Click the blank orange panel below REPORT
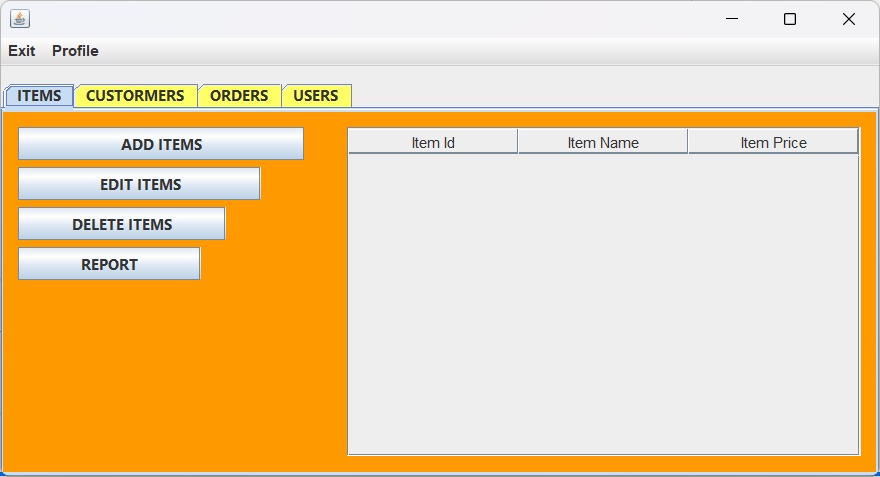Viewport: 880px width, 477px height. [170, 380]
